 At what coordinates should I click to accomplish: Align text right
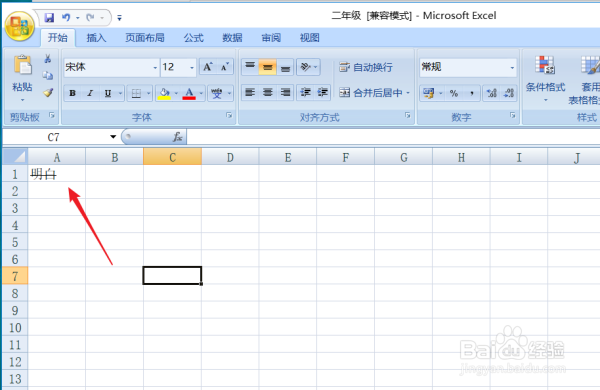tap(285, 92)
